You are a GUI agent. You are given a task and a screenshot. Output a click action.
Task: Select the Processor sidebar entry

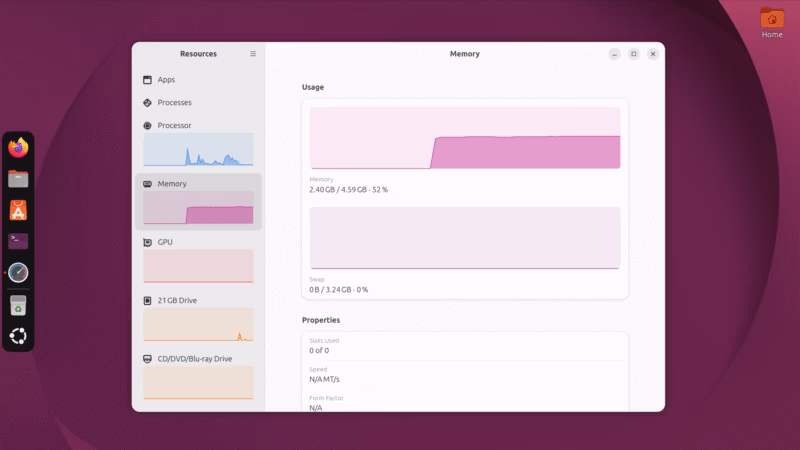[198, 143]
